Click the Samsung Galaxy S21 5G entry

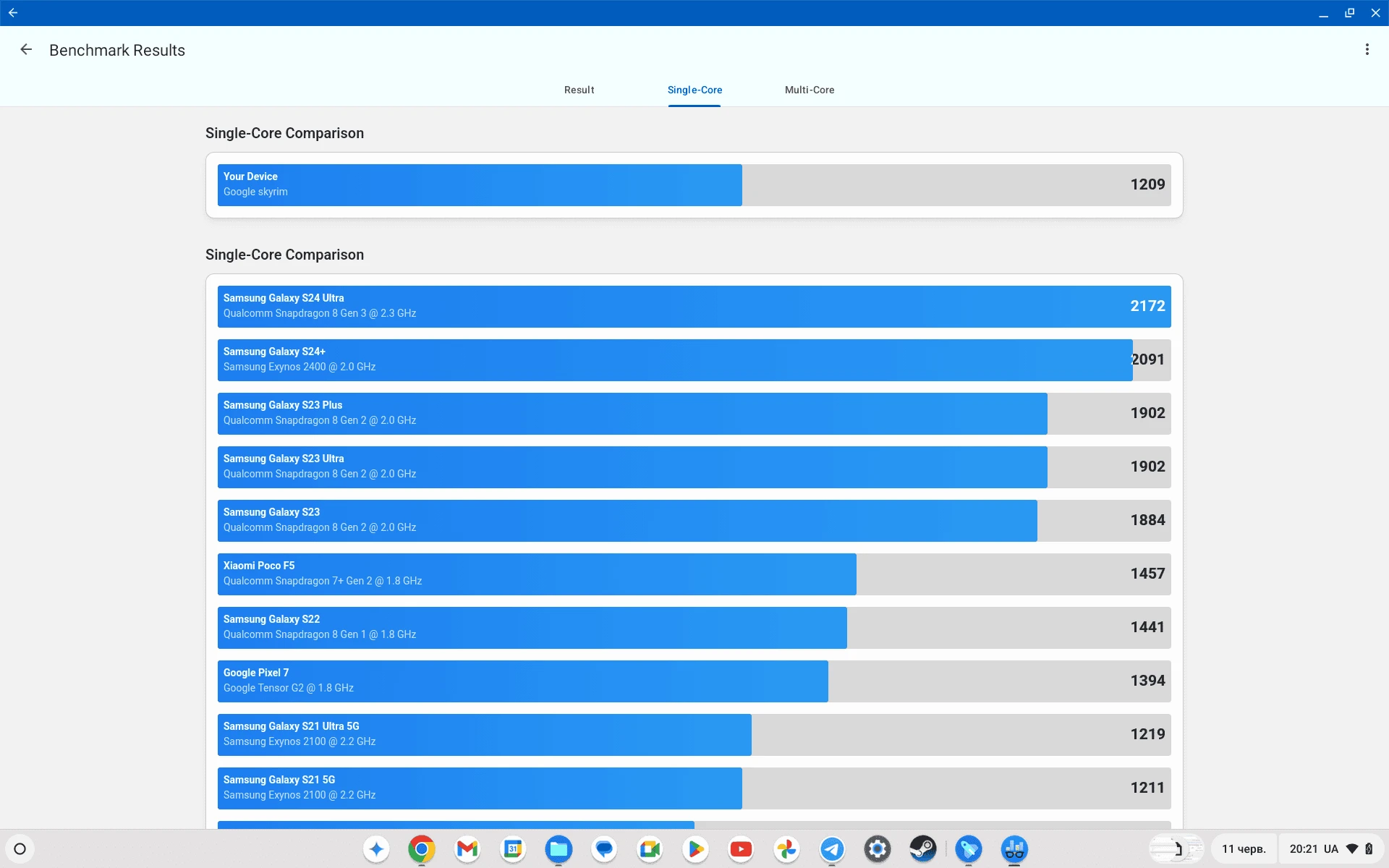pos(694,788)
